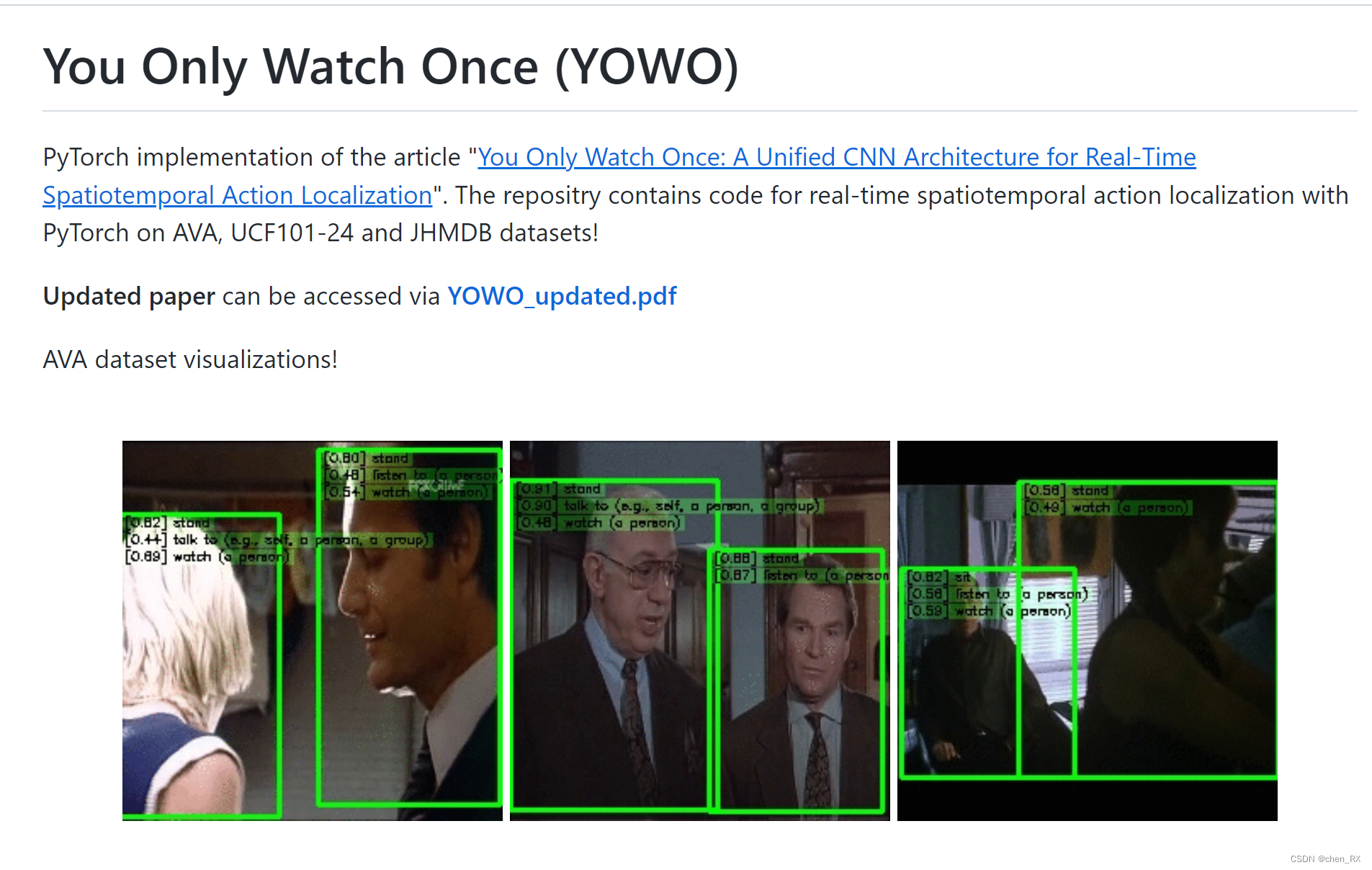This screenshot has height=870, width=1372.
Task: Click the "You Only Watch Once (YOWO)" heading
Action: [391, 66]
